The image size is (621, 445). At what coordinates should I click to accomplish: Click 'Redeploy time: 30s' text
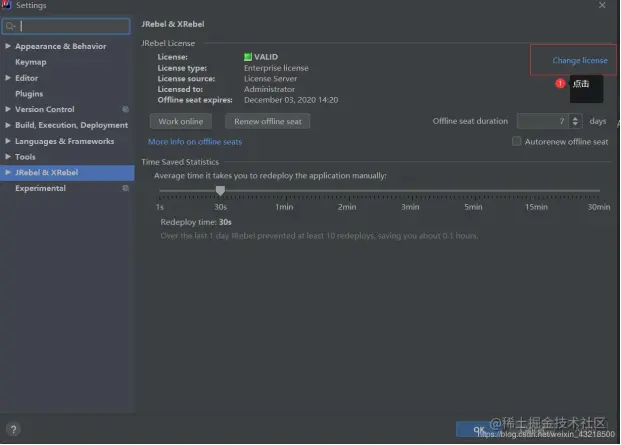pos(196,222)
